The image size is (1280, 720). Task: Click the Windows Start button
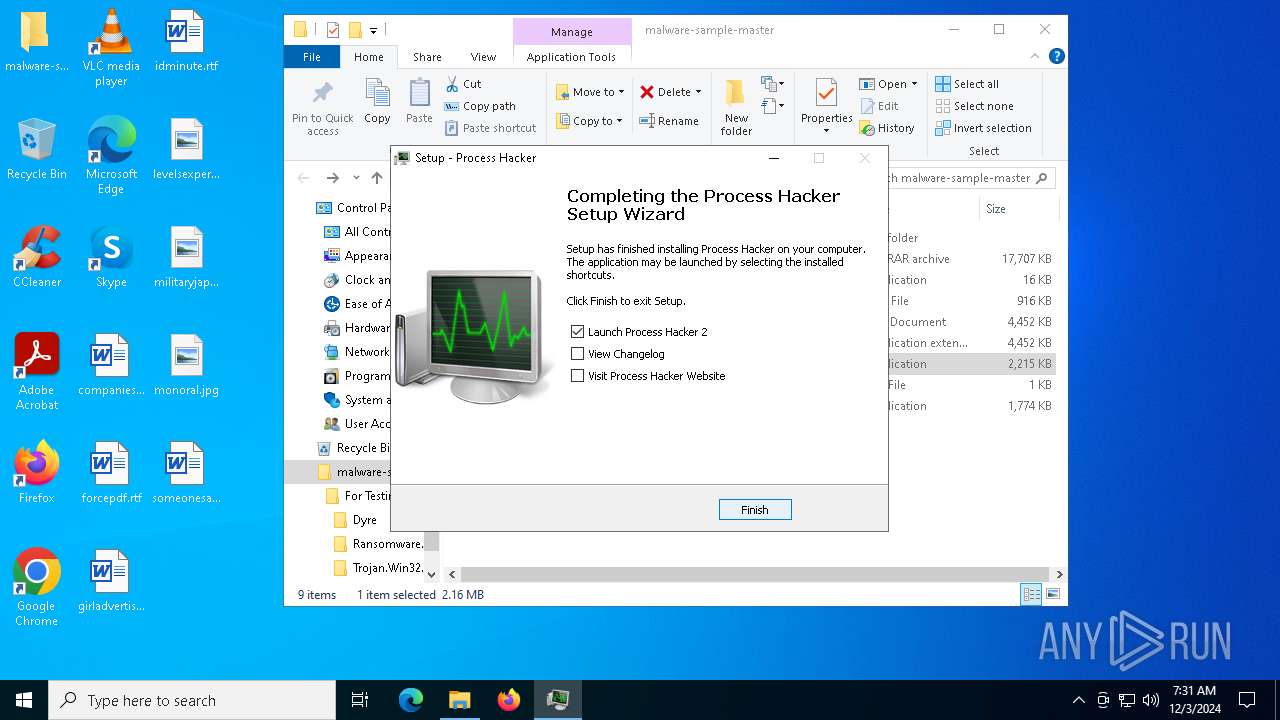tap(24, 700)
